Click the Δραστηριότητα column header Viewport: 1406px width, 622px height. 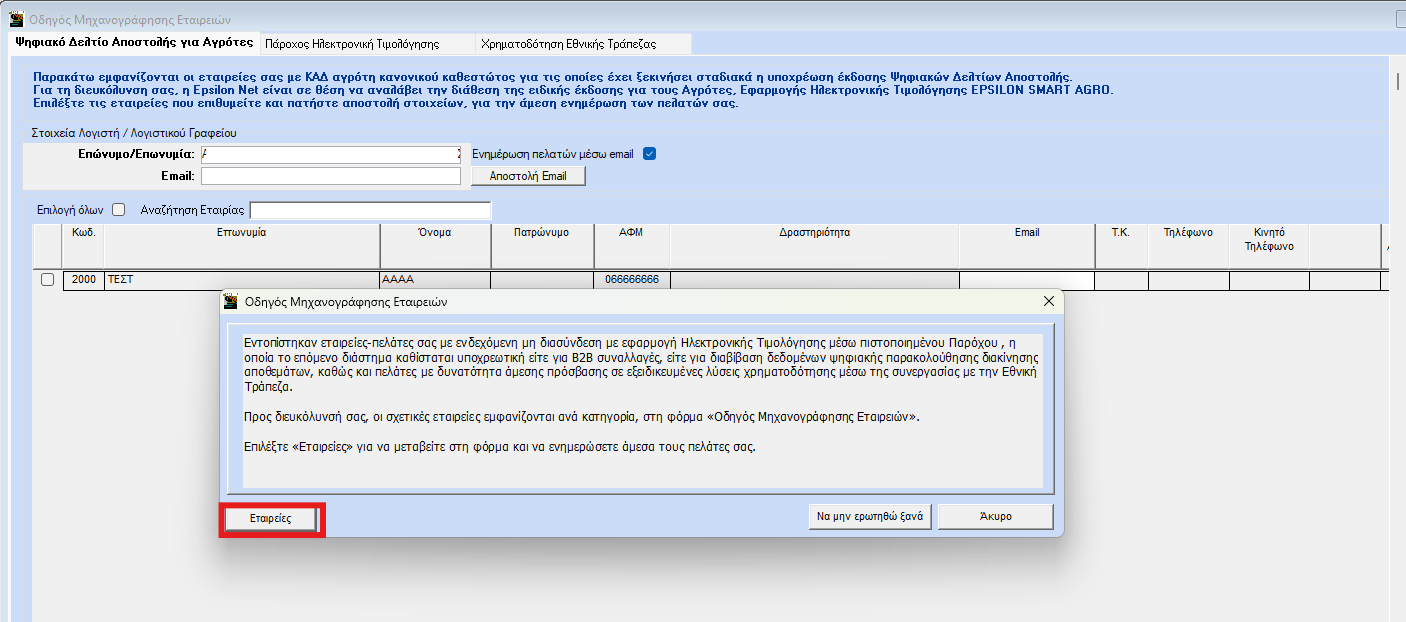tap(814, 233)
